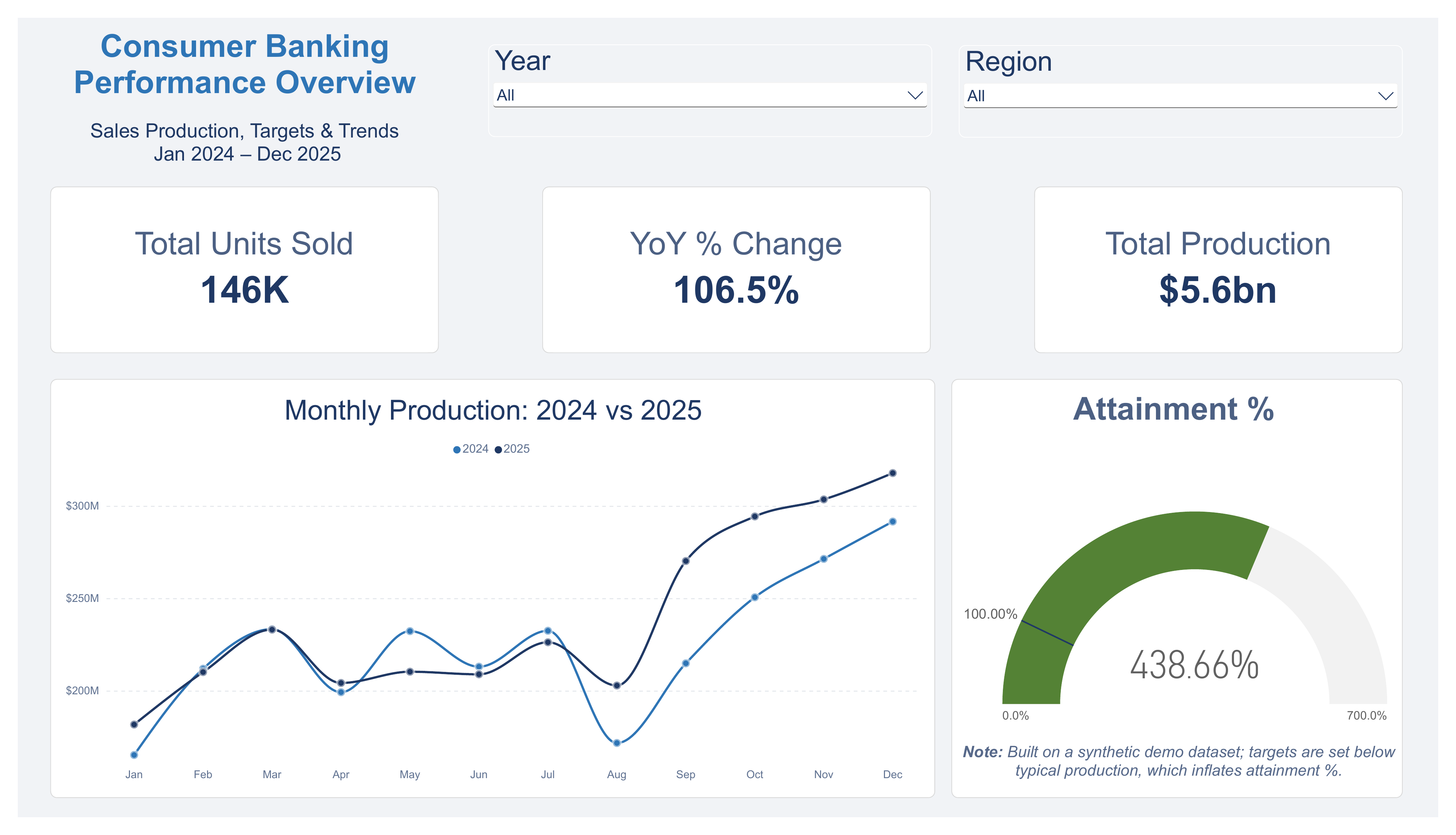Click the 700.0% gauge maximum label

tap(1367, 716)
